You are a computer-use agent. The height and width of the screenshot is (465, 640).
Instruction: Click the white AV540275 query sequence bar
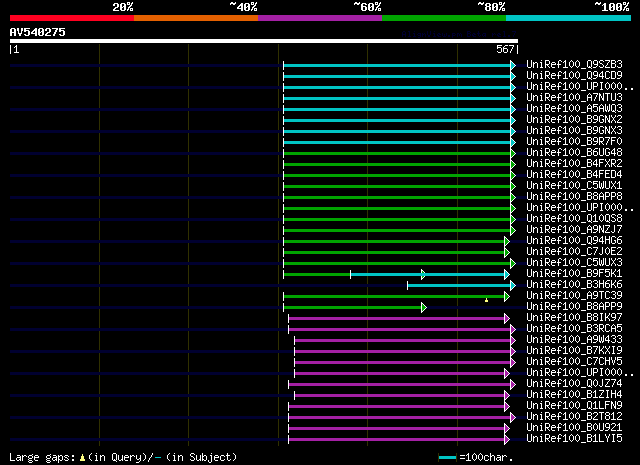264,41
